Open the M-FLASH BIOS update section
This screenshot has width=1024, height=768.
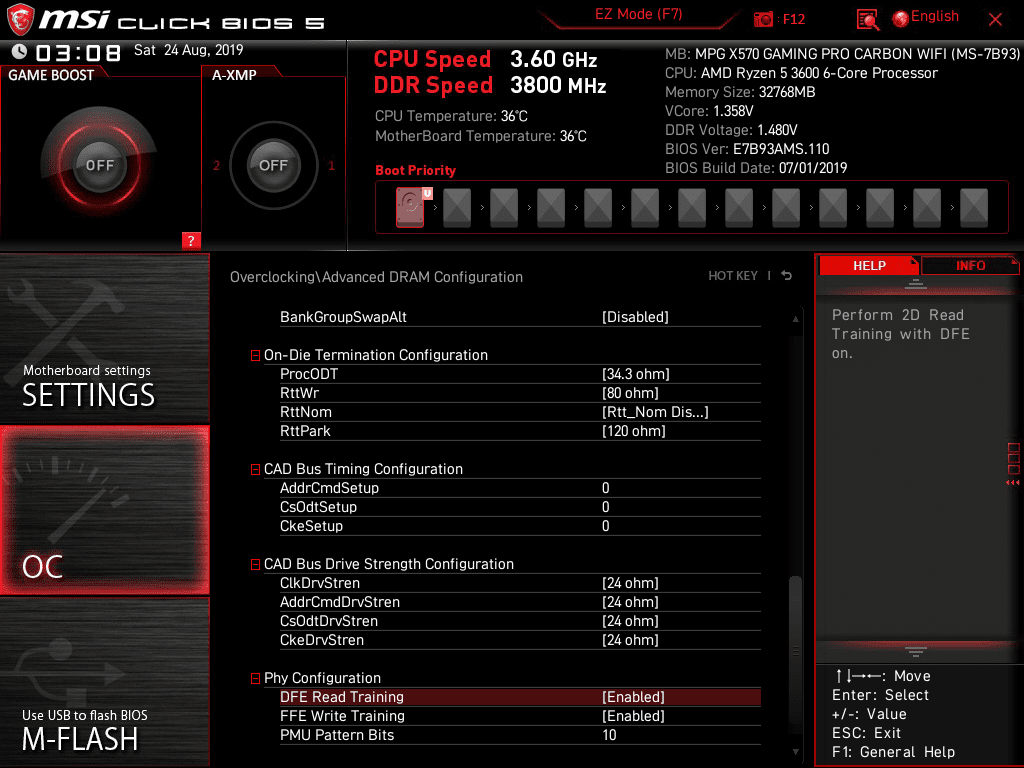[104, 682]
